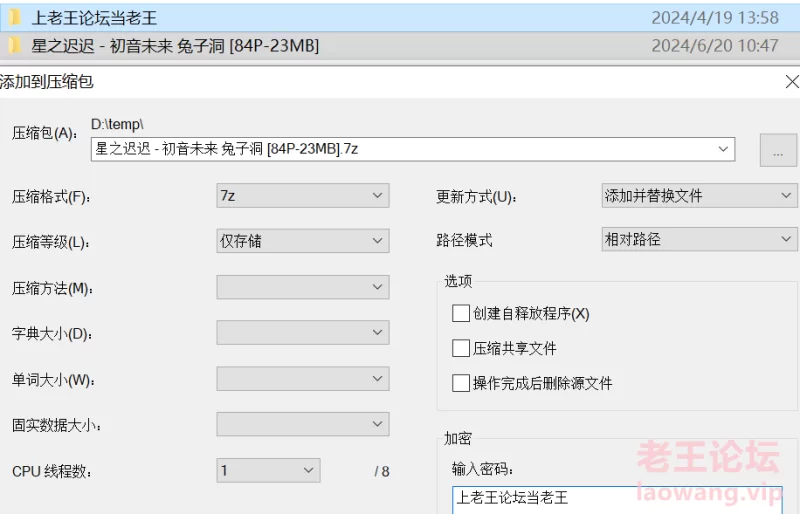Expand the archive name history dropdown arrow
The width and height of the screenshot is (800, 514).
tap(723, 149)
